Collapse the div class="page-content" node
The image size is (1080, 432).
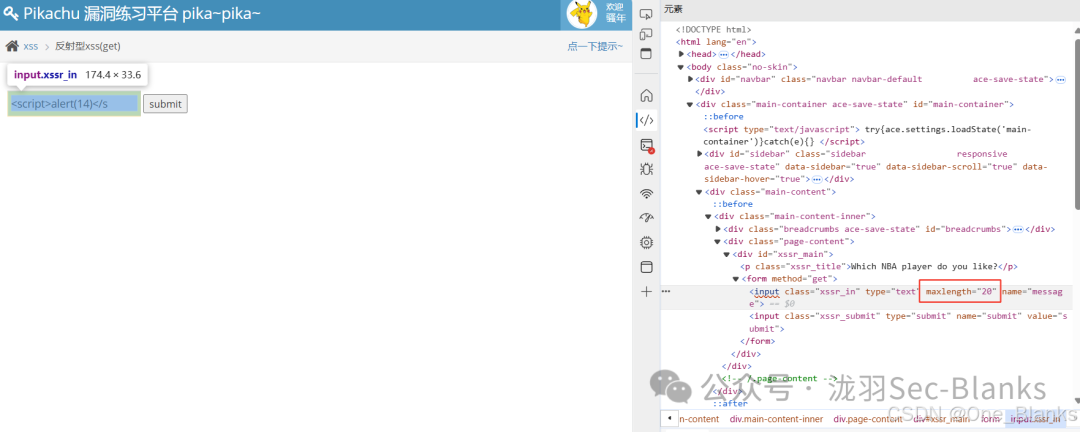(x=718, y=241)
